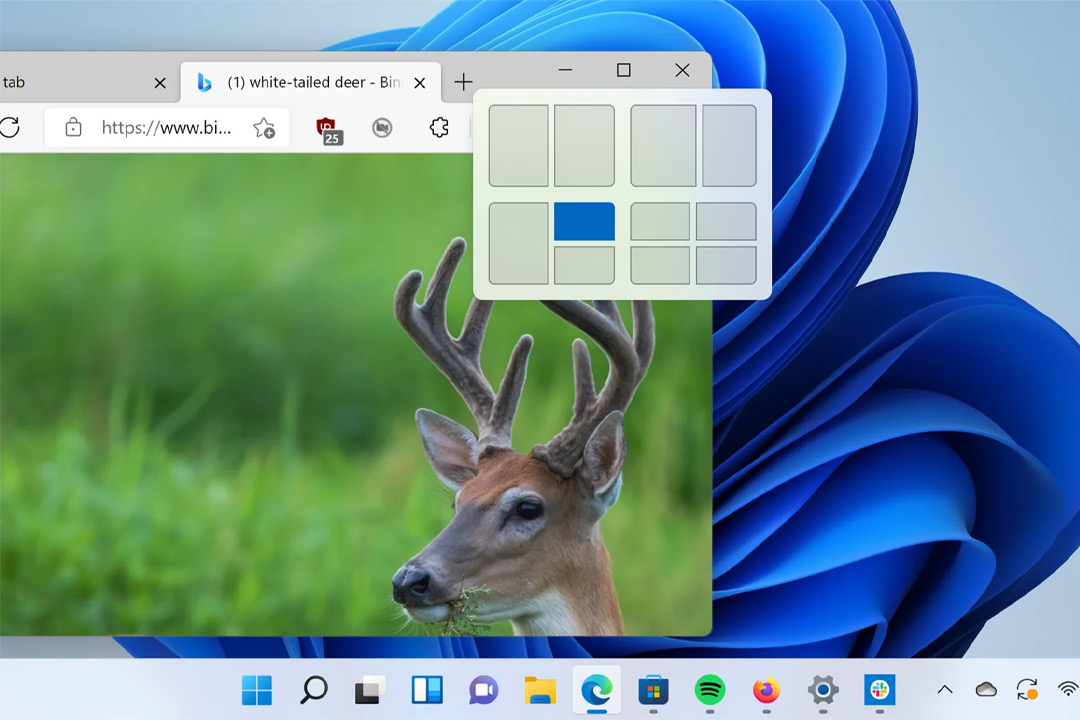Open a new tab with plus button
The height and width of the screenshot is (720, 1080).
click(464, 82)
